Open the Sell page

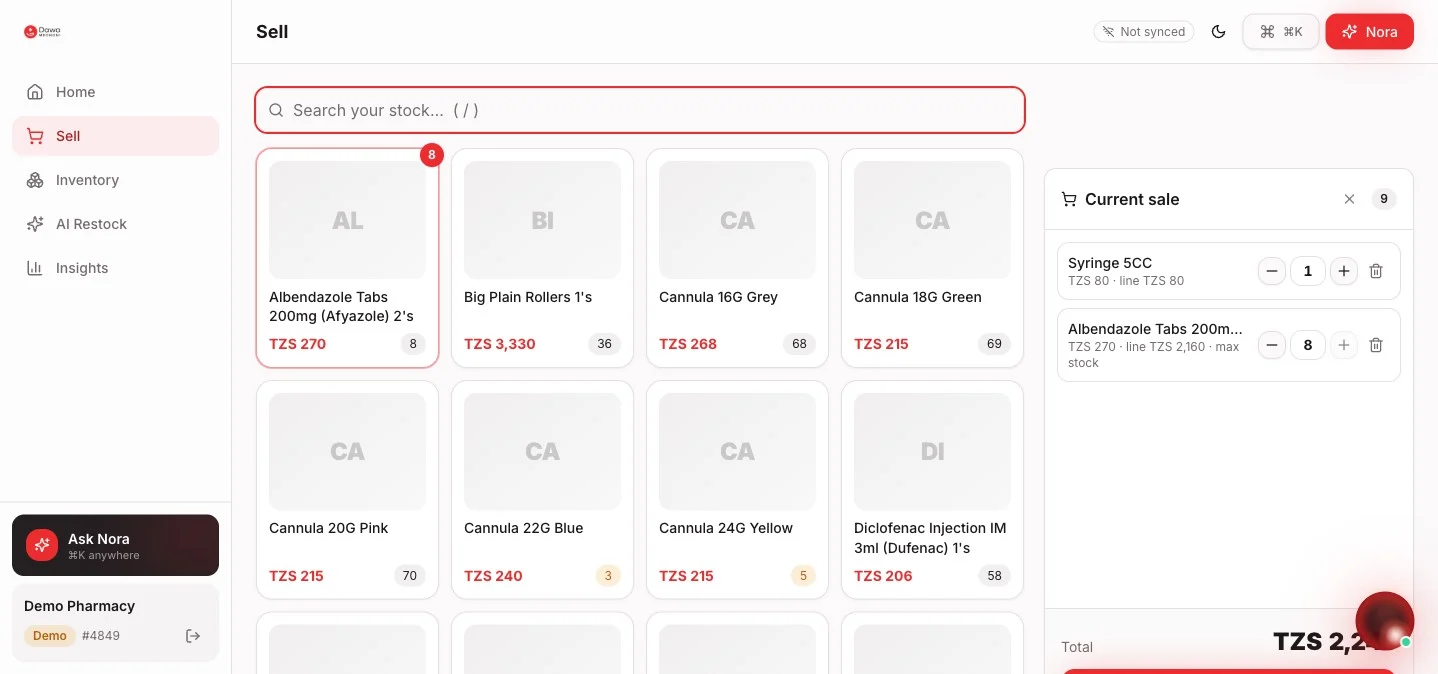click(x=115, y=136)
